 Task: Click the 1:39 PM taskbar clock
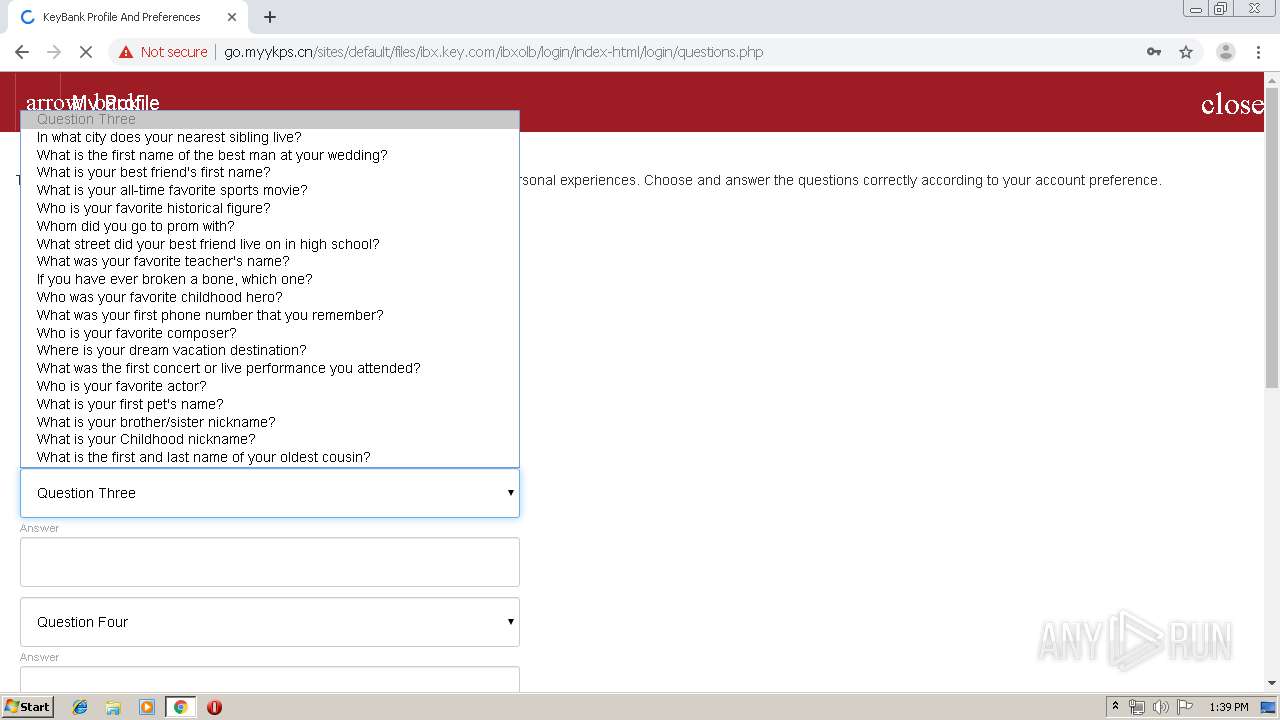click(1229, 707)
